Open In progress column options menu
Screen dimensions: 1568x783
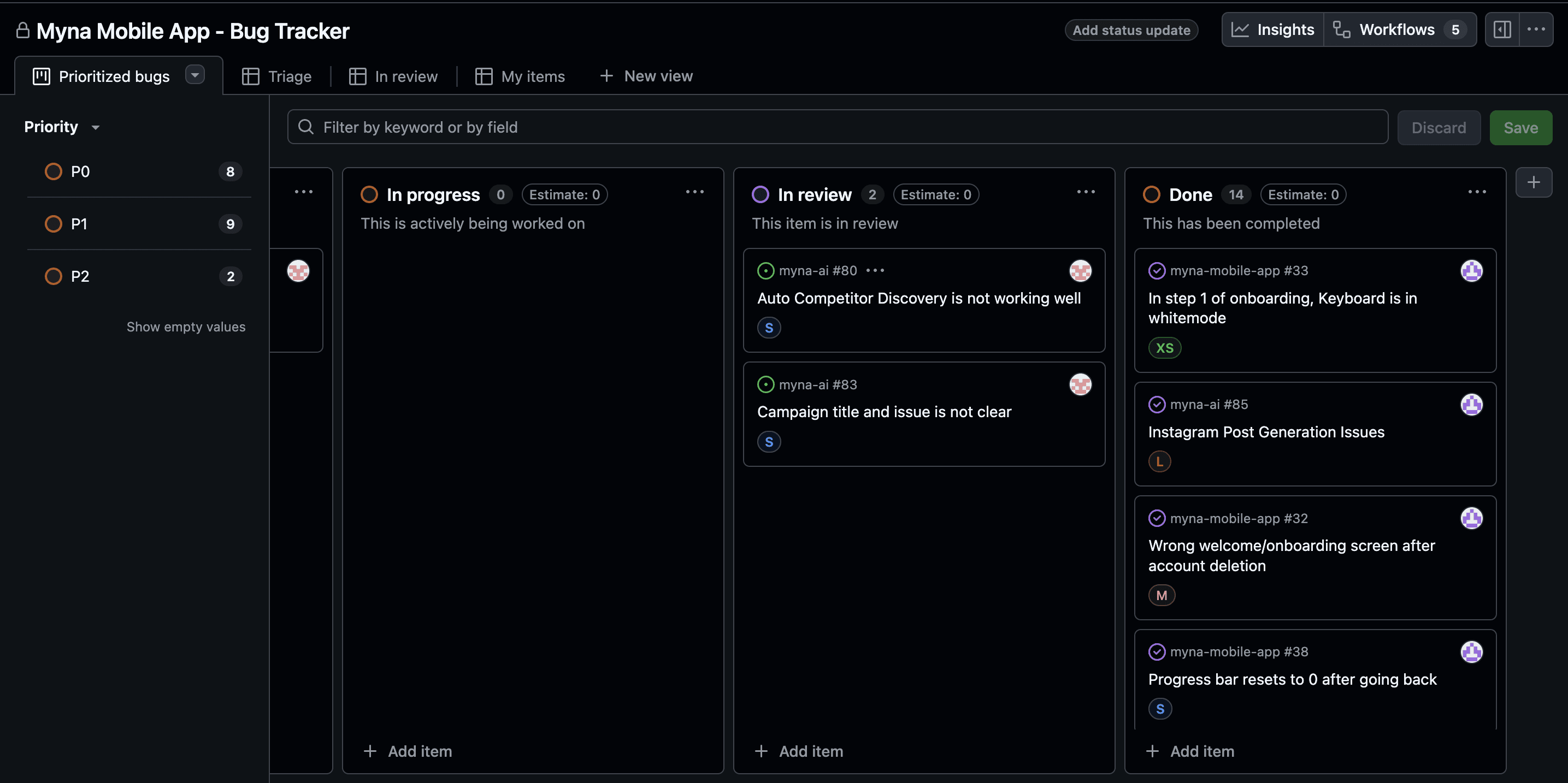coord(694,192)
